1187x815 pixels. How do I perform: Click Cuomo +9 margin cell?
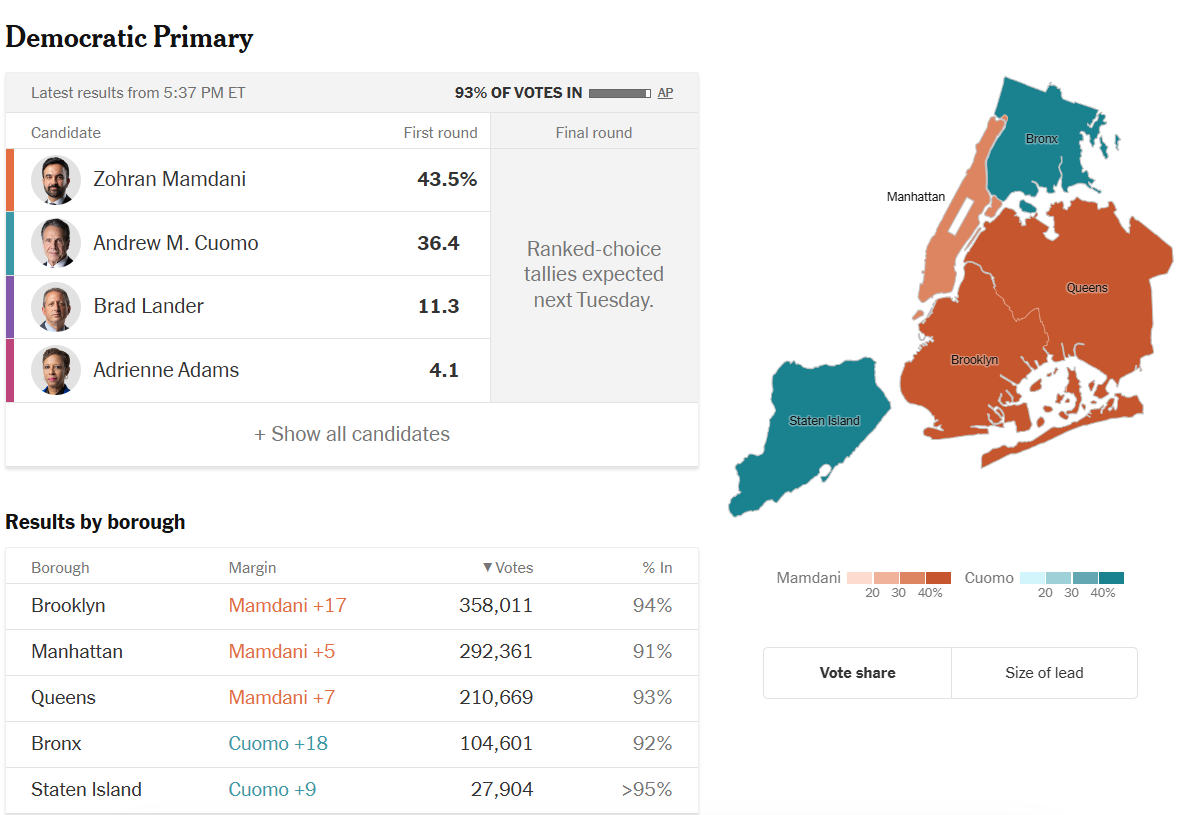[x=273, y=790]
